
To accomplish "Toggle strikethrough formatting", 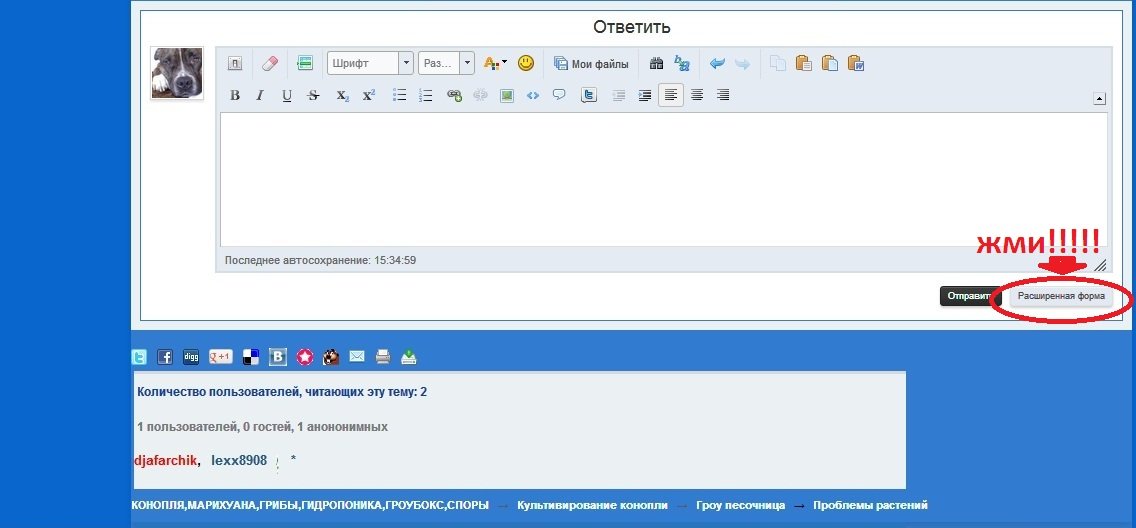I will 313,95.
